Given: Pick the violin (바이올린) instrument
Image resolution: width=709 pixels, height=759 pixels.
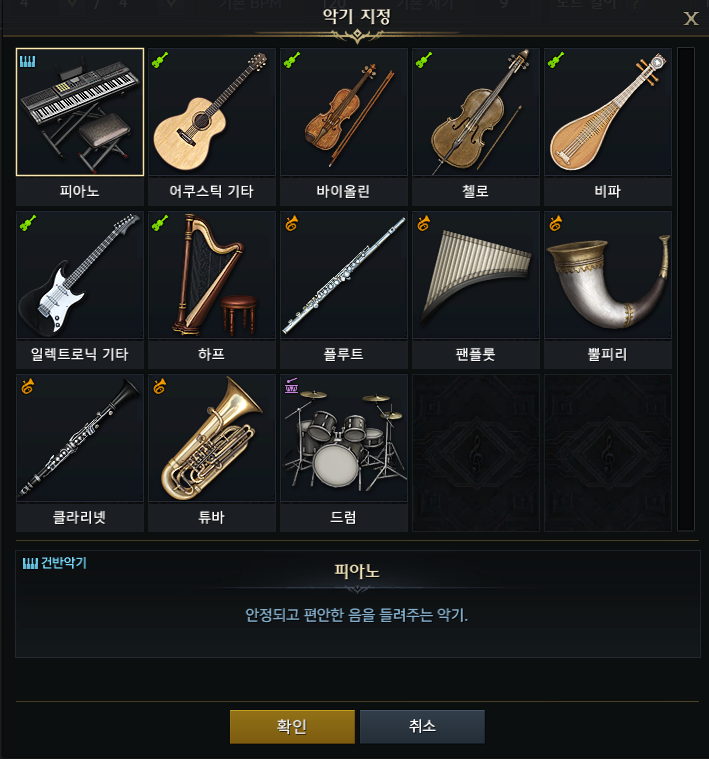Looking at the screenshot, I should click(344, 127).
